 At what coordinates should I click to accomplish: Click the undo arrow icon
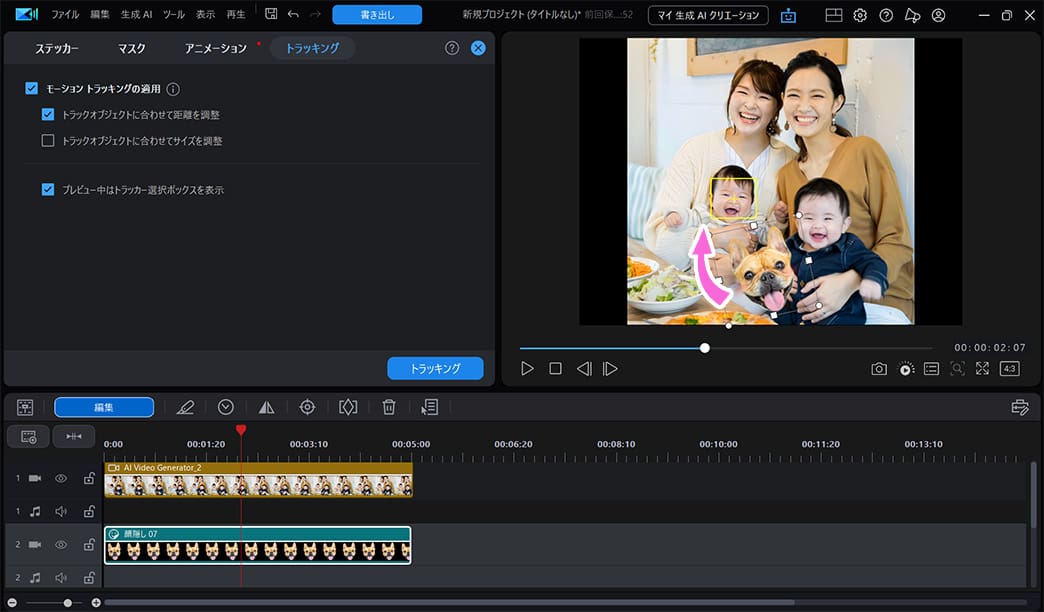coord(293,15)
